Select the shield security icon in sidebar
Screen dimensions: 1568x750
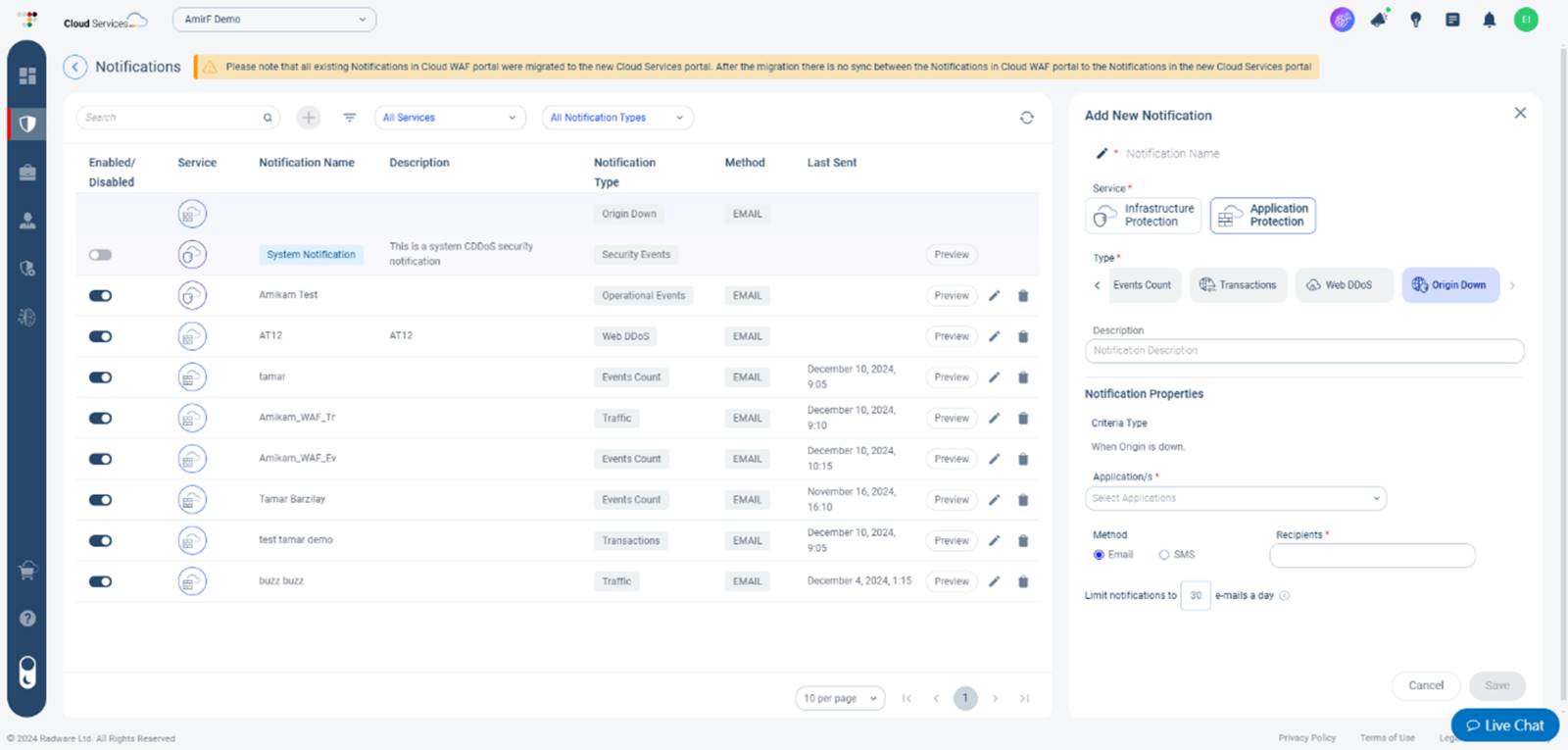tap(27, 124)
